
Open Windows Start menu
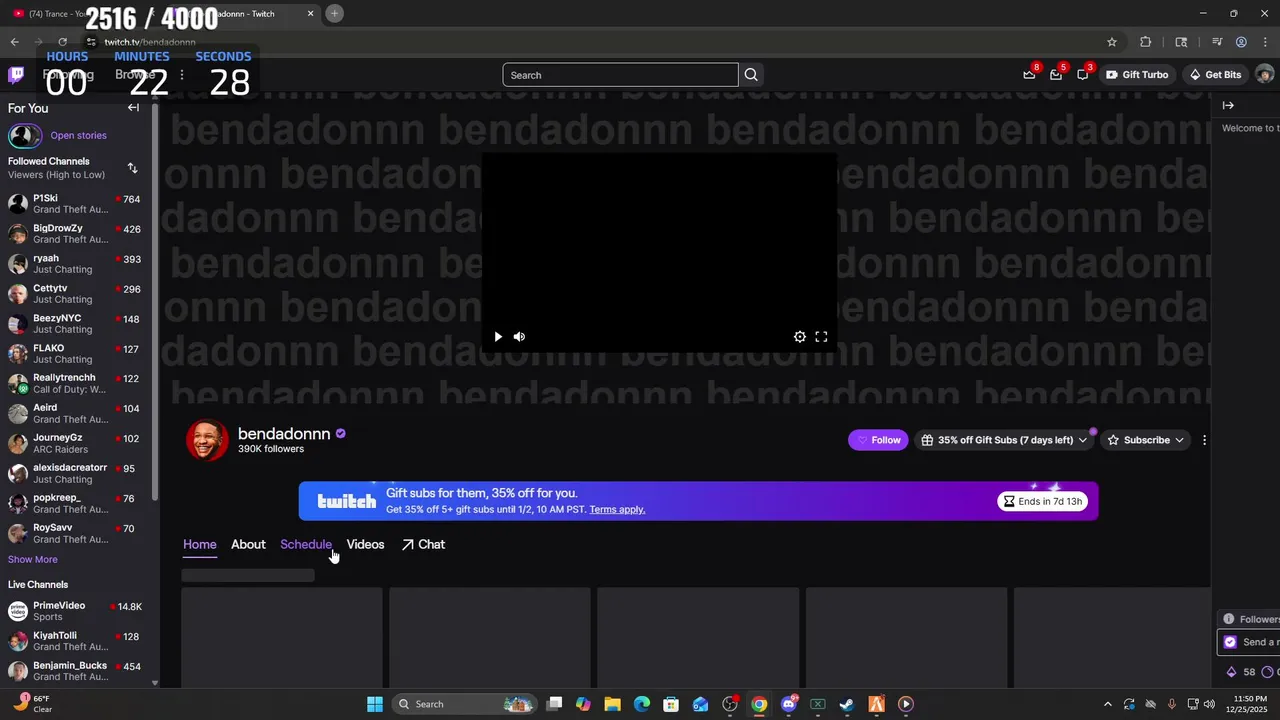click(x=375, y=704)
